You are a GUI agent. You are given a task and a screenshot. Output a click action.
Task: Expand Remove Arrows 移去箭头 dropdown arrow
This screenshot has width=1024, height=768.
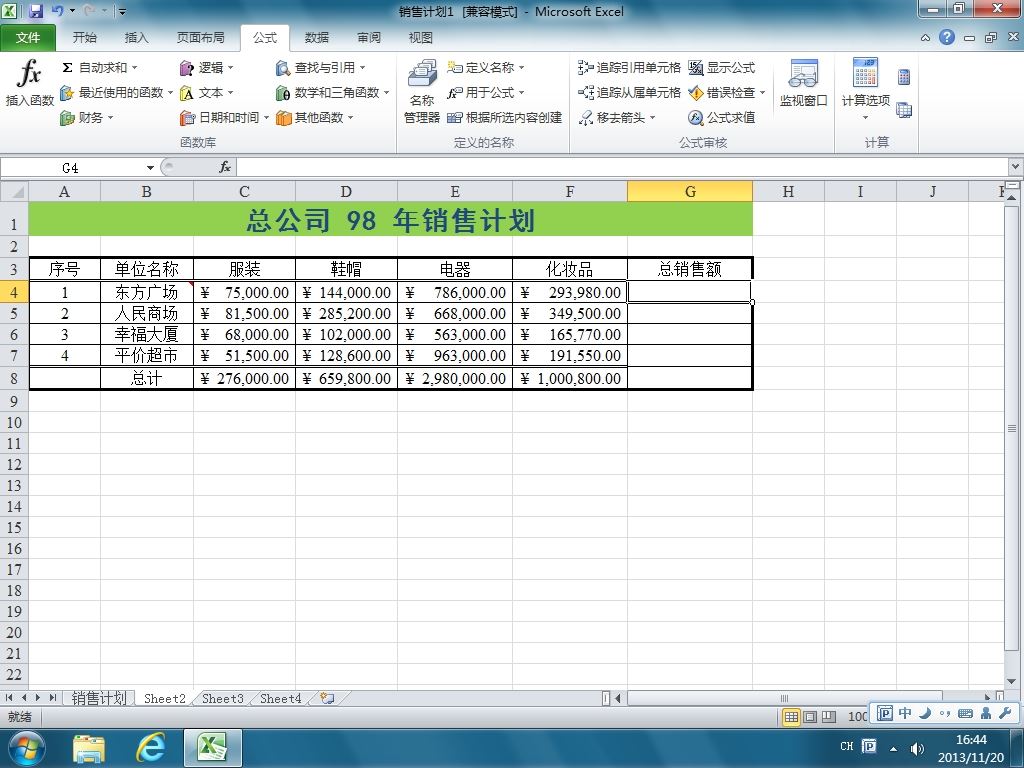652,118
